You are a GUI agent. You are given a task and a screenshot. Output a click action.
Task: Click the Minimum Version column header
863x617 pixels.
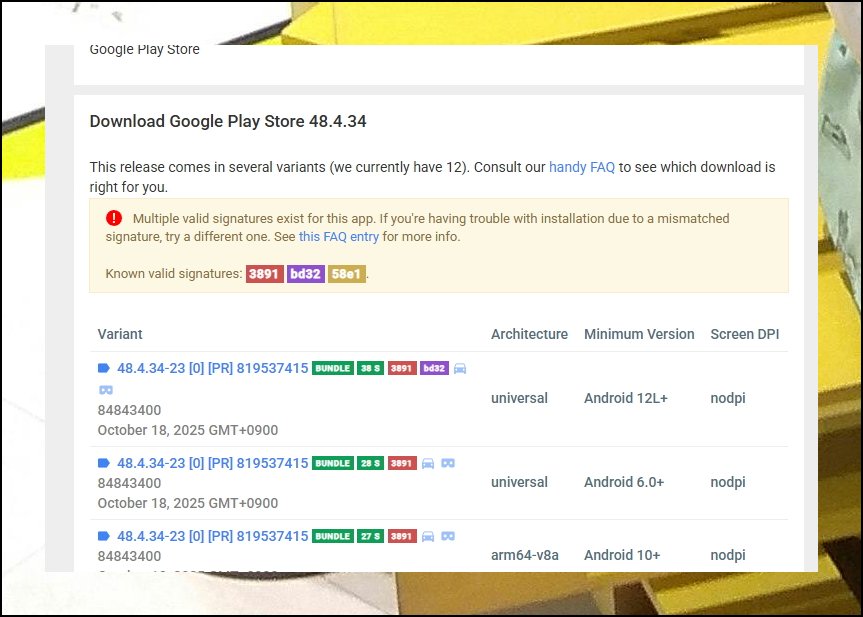639,334
